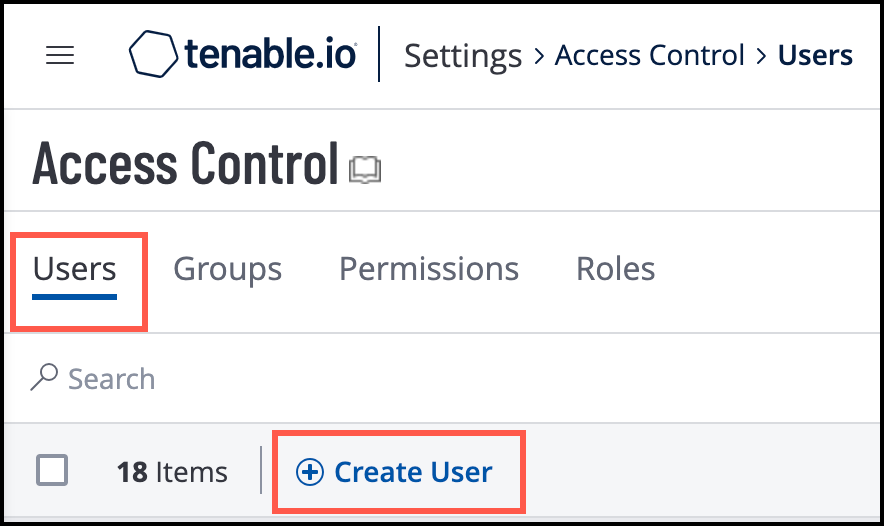Click the chevron after Settings breadcrumb
This screenshot has width=884, height=526.
pos(538,56)
